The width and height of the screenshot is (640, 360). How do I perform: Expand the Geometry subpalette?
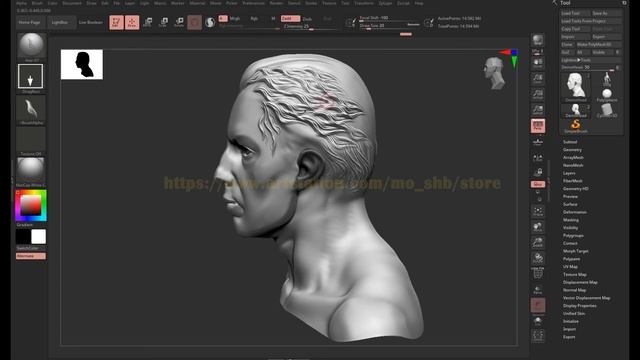(572, 150)
